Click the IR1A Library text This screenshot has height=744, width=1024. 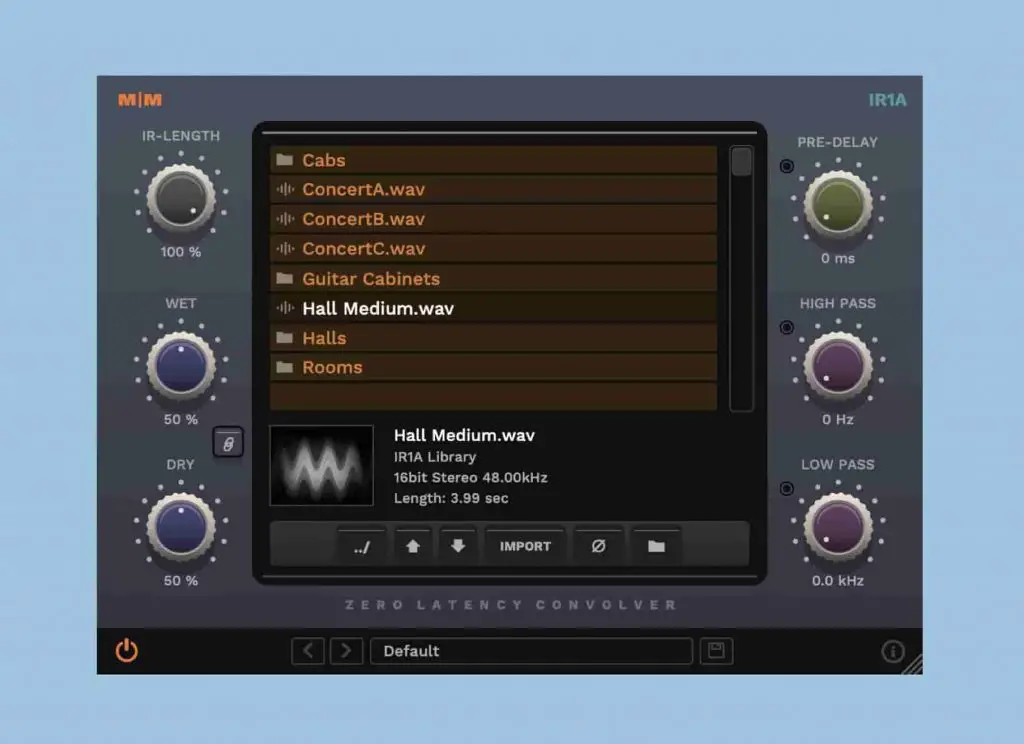pyautogui.click(x=435, y=457)
